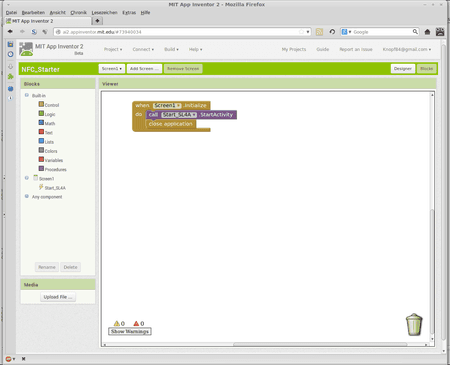Screen dimensions: 450x365
Task: Click the reload page icon
Action: click(332, 32)
